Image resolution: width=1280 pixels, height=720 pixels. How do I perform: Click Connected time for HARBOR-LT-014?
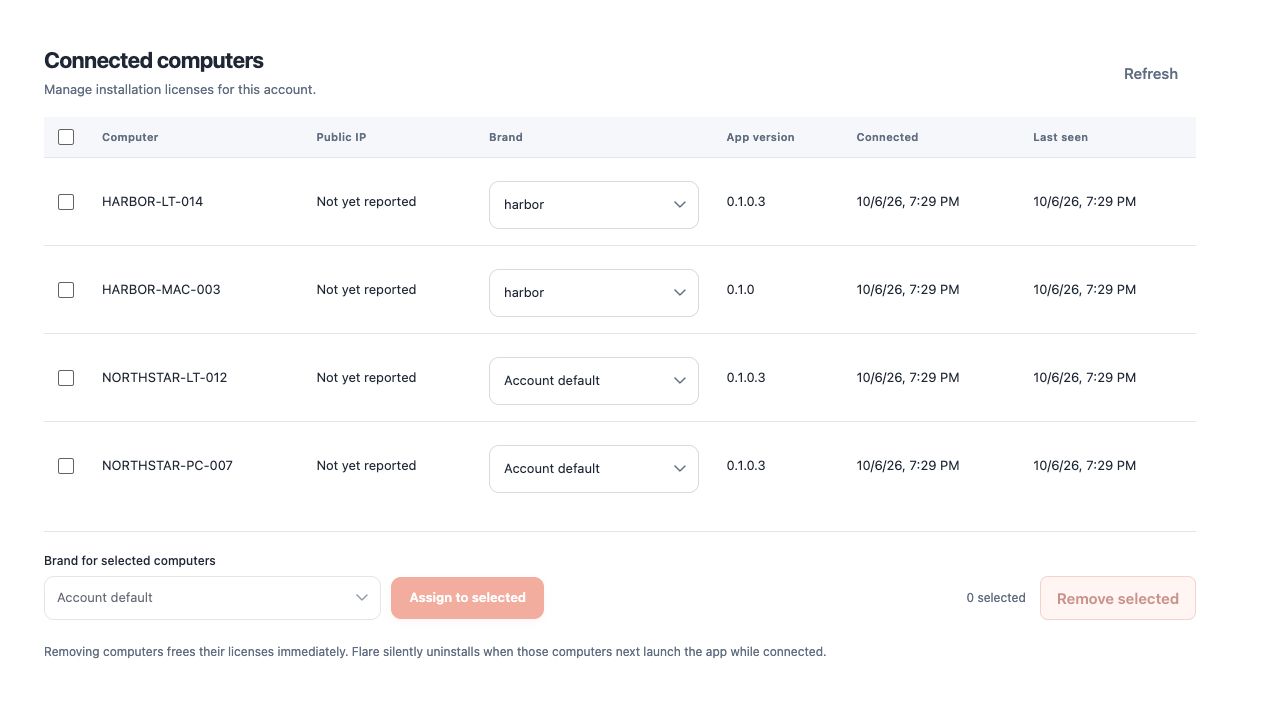(908, 202)
